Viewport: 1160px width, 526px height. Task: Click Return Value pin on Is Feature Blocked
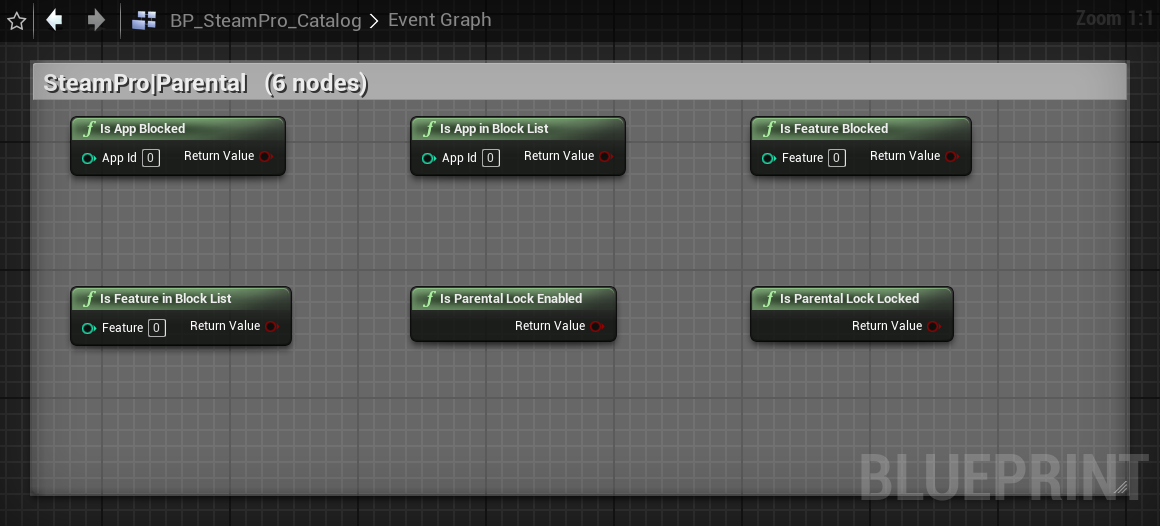click(952, 156)
